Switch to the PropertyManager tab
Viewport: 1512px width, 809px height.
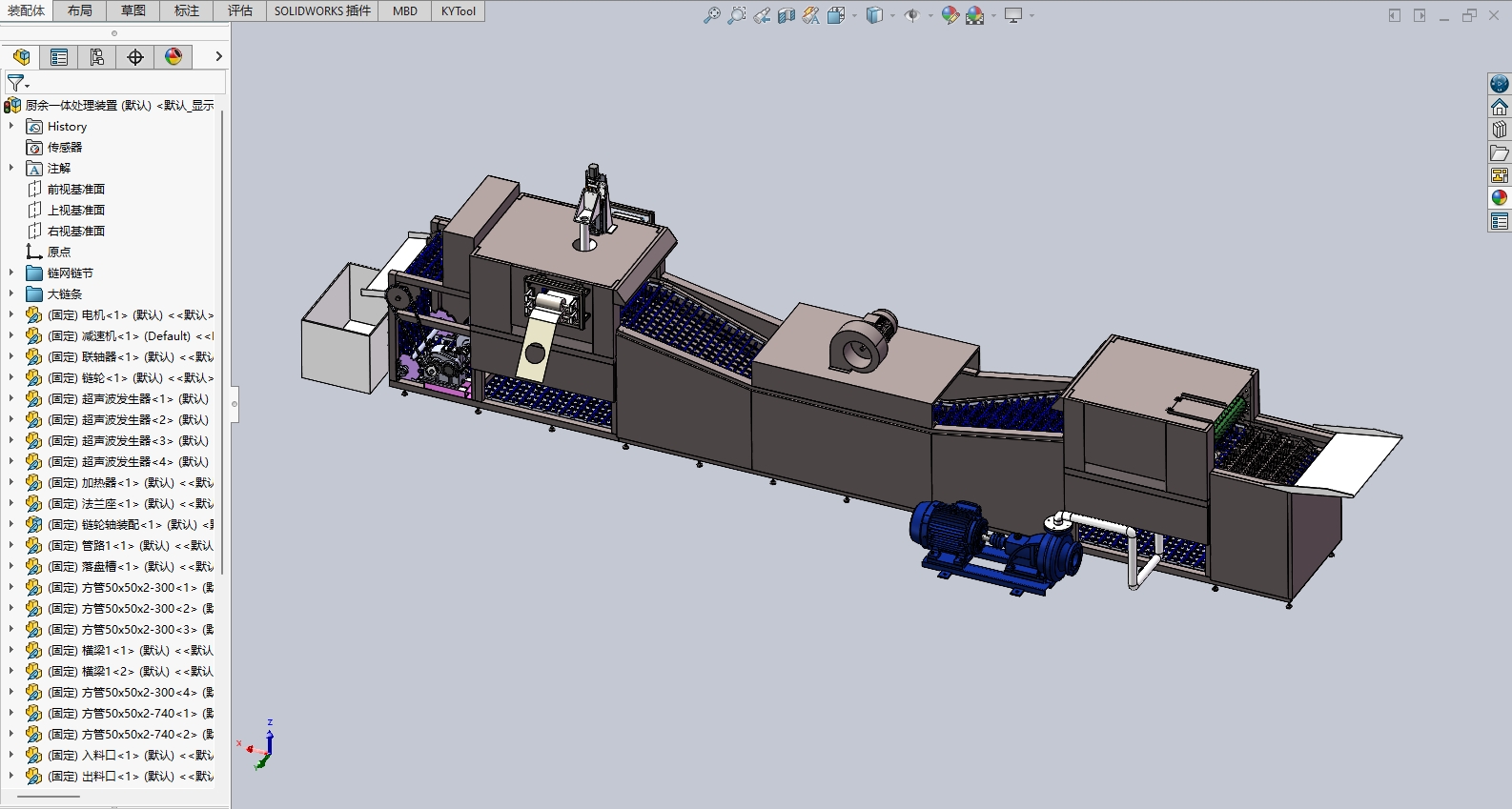coord(59,57)
